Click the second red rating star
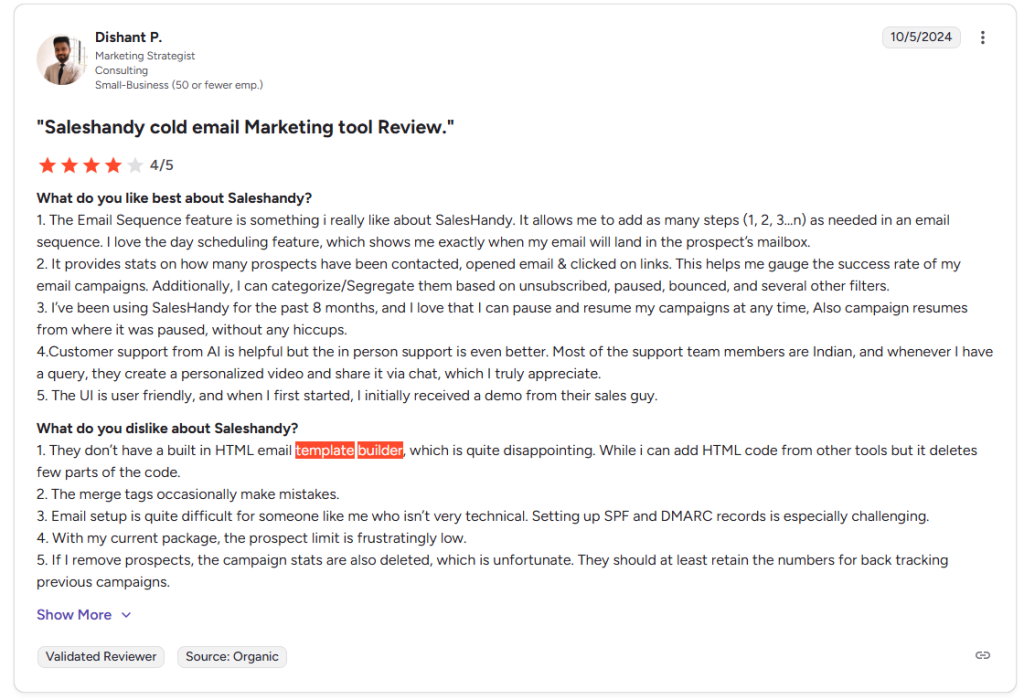Image resolution: width=1024 pixels, height=700 pixels. [69, 165]
